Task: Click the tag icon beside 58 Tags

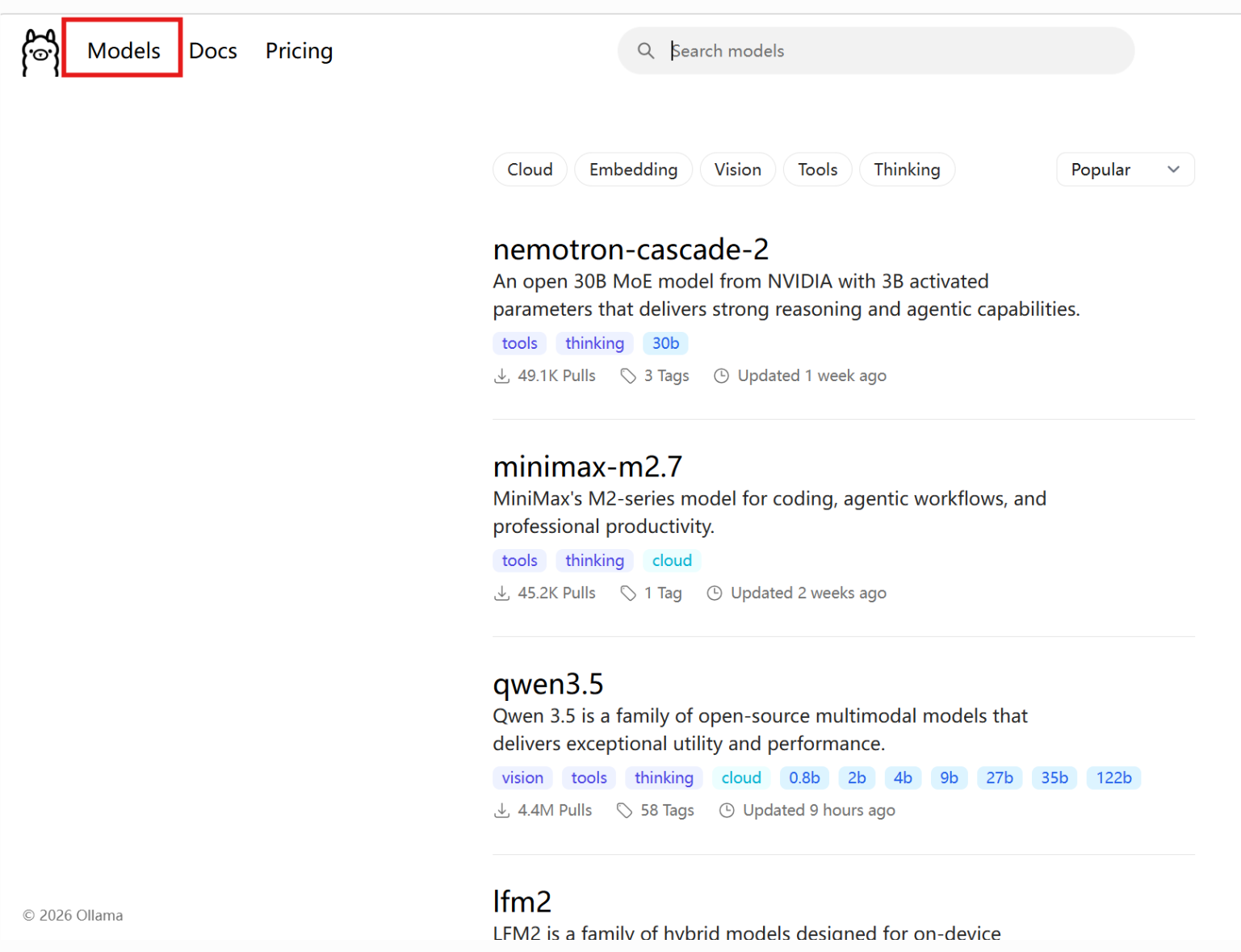Action: (x=624, y=811)
